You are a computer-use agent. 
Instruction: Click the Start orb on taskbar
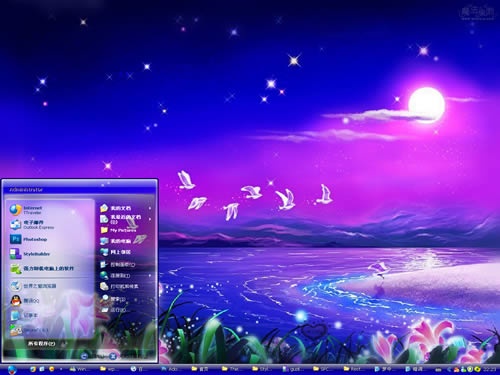click(x=12, y=369)
